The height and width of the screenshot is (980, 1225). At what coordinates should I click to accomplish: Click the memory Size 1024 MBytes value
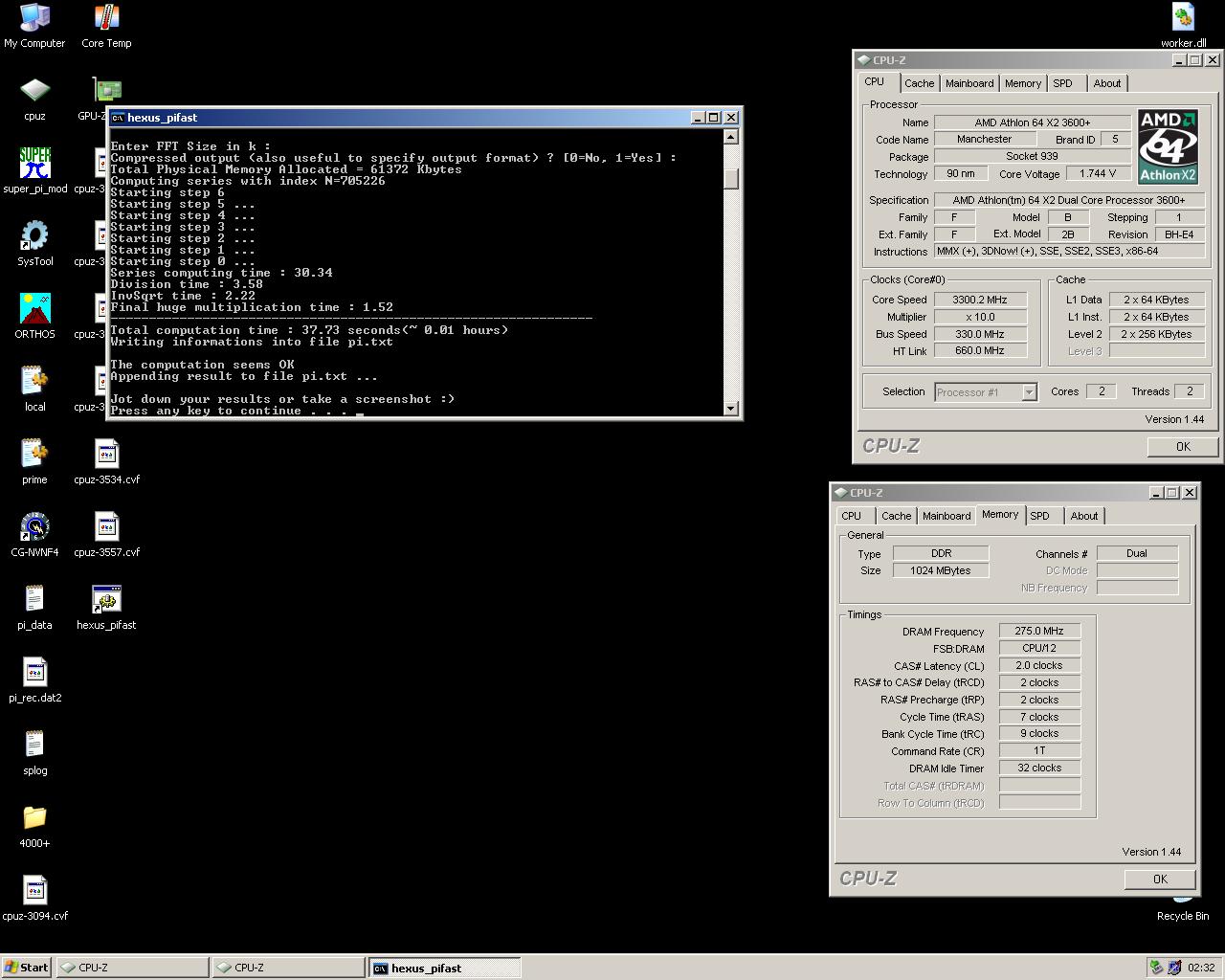pyautogui.click(x=941, y=570)
